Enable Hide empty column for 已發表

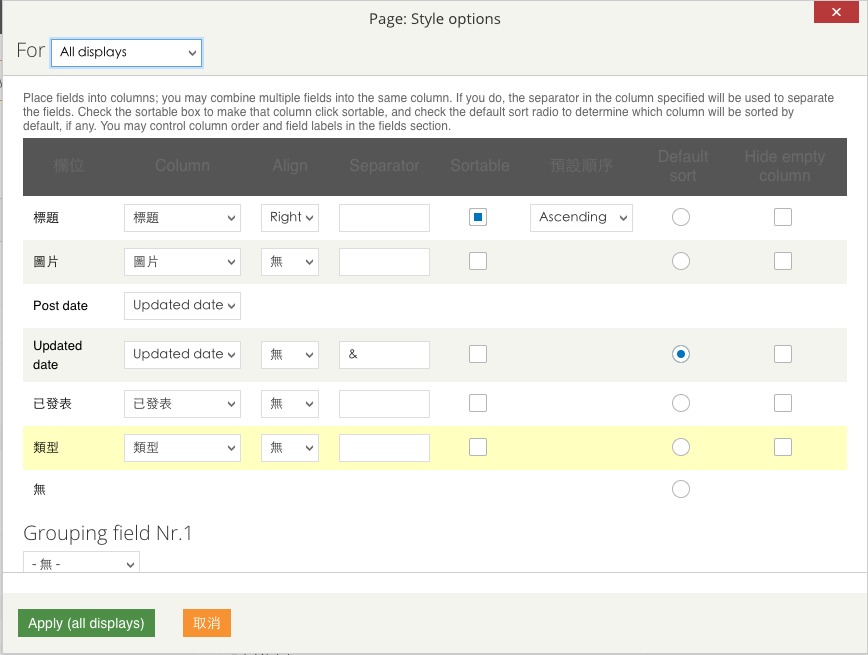click(x=783, y=403)
